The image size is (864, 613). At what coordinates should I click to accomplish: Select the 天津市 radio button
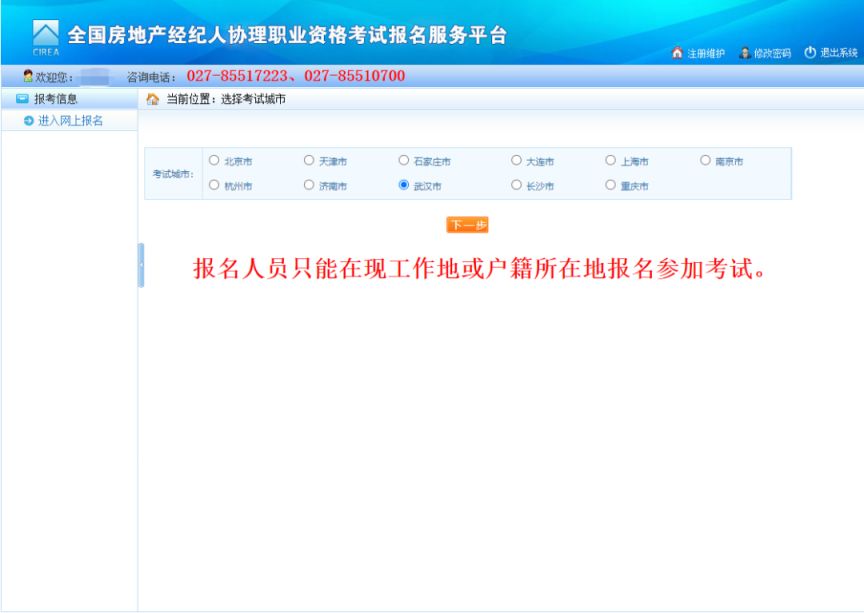309,160
